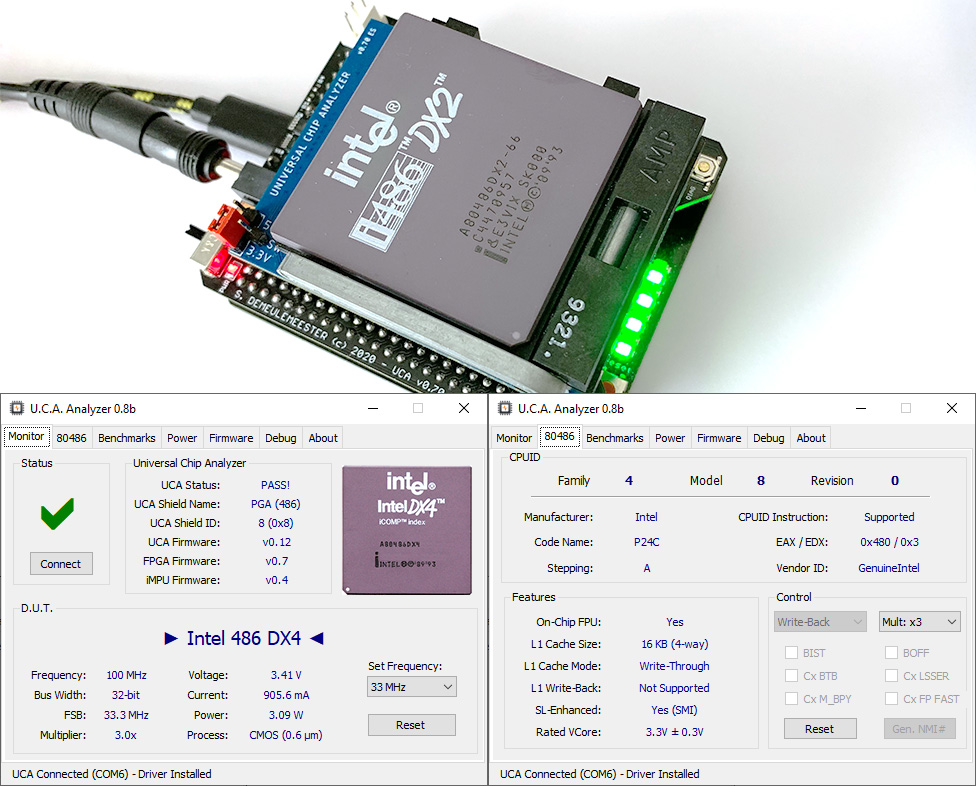Click the power value '3.09 W'
976x786 pixels.
tap(286, 715)
